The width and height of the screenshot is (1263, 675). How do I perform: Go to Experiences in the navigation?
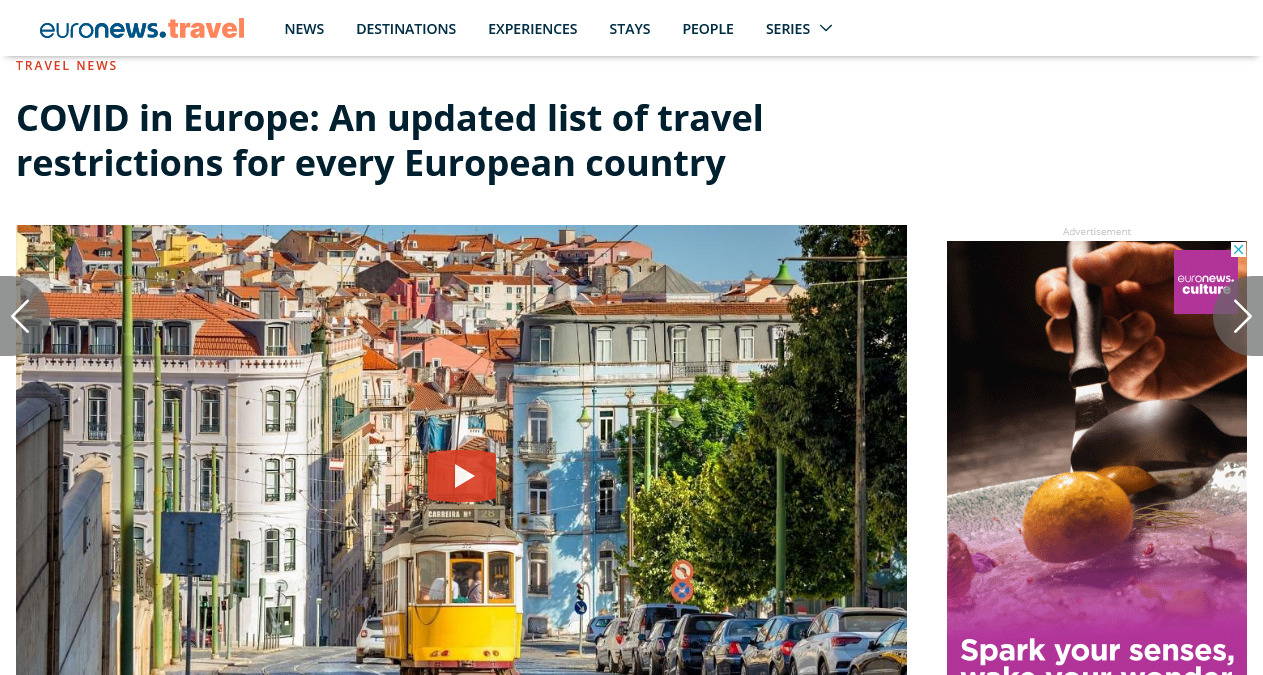tap(533, 29)
